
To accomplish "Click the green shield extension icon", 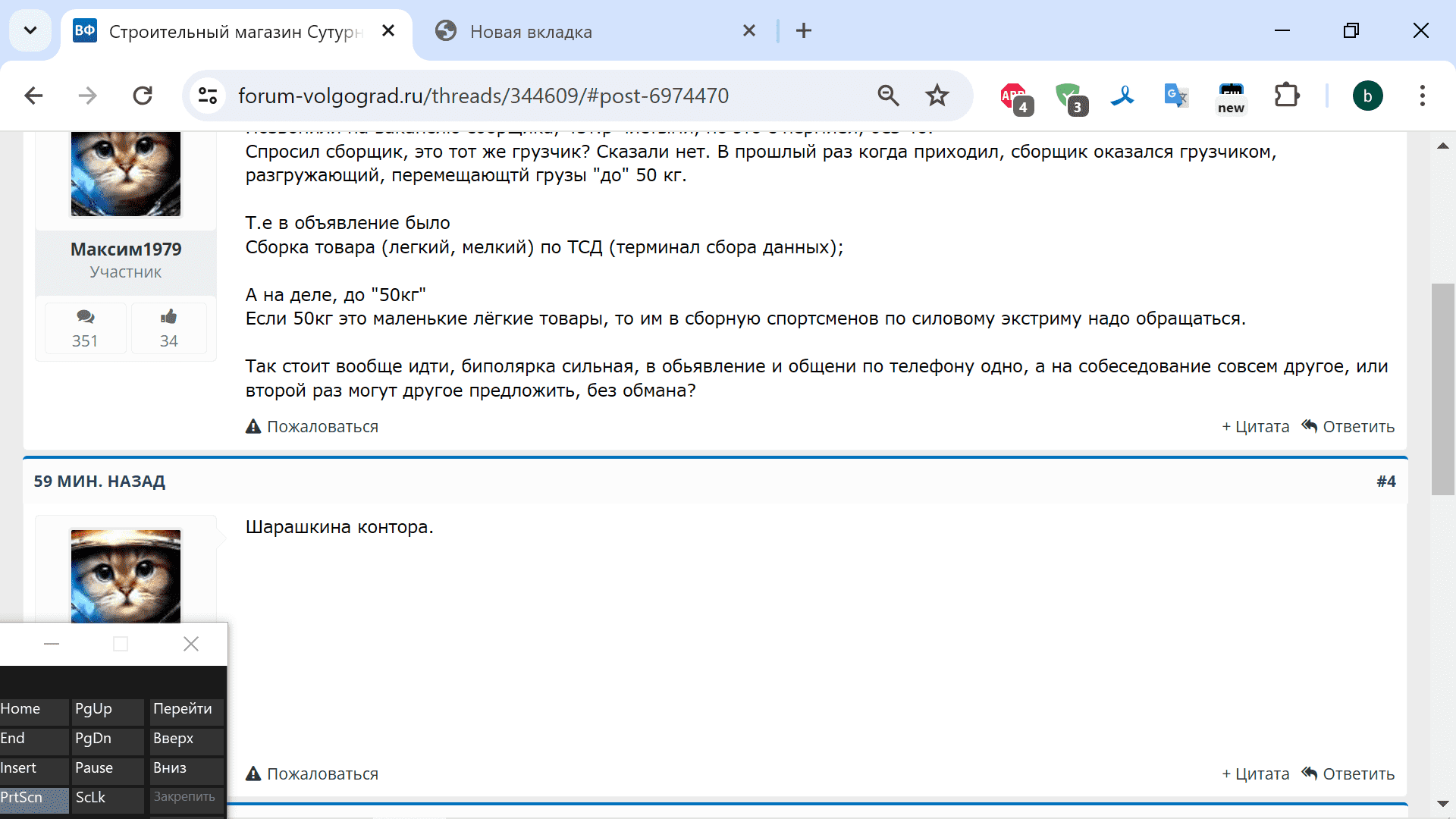I will [1069, 96].
